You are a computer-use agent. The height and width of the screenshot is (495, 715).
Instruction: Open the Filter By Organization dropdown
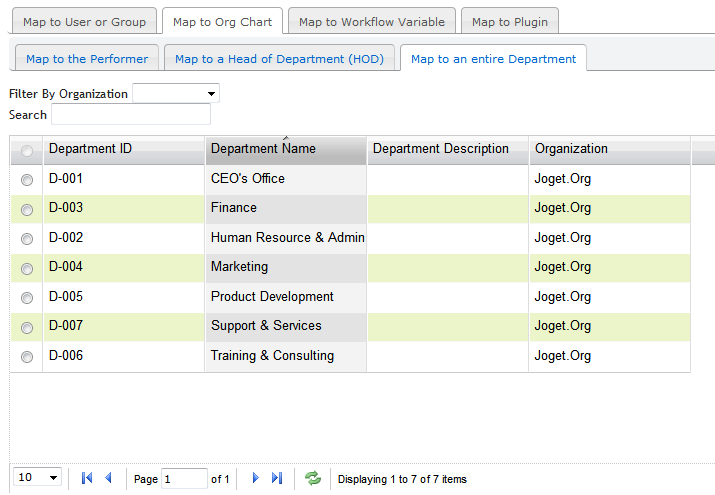176,94
